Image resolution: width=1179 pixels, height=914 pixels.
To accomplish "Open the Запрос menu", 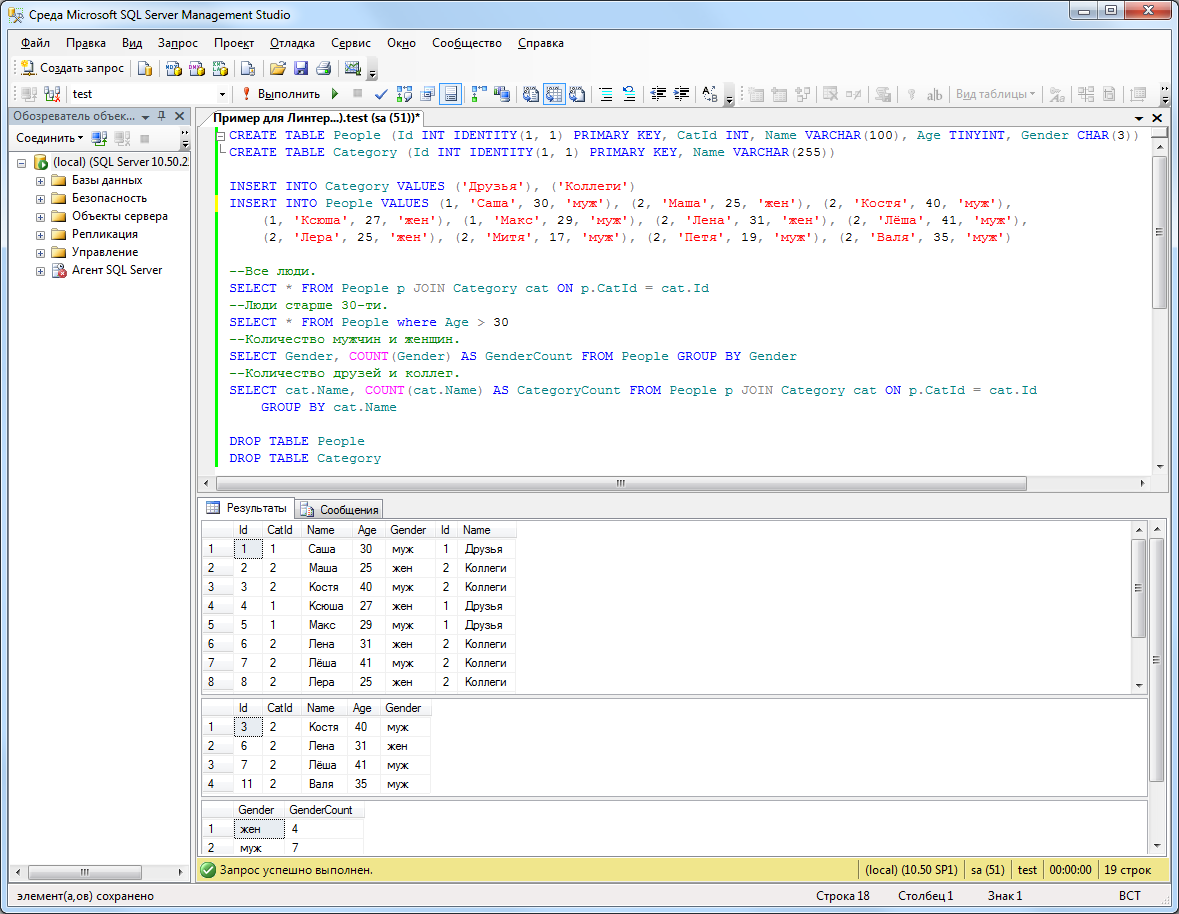I will (x=177, y=43).
